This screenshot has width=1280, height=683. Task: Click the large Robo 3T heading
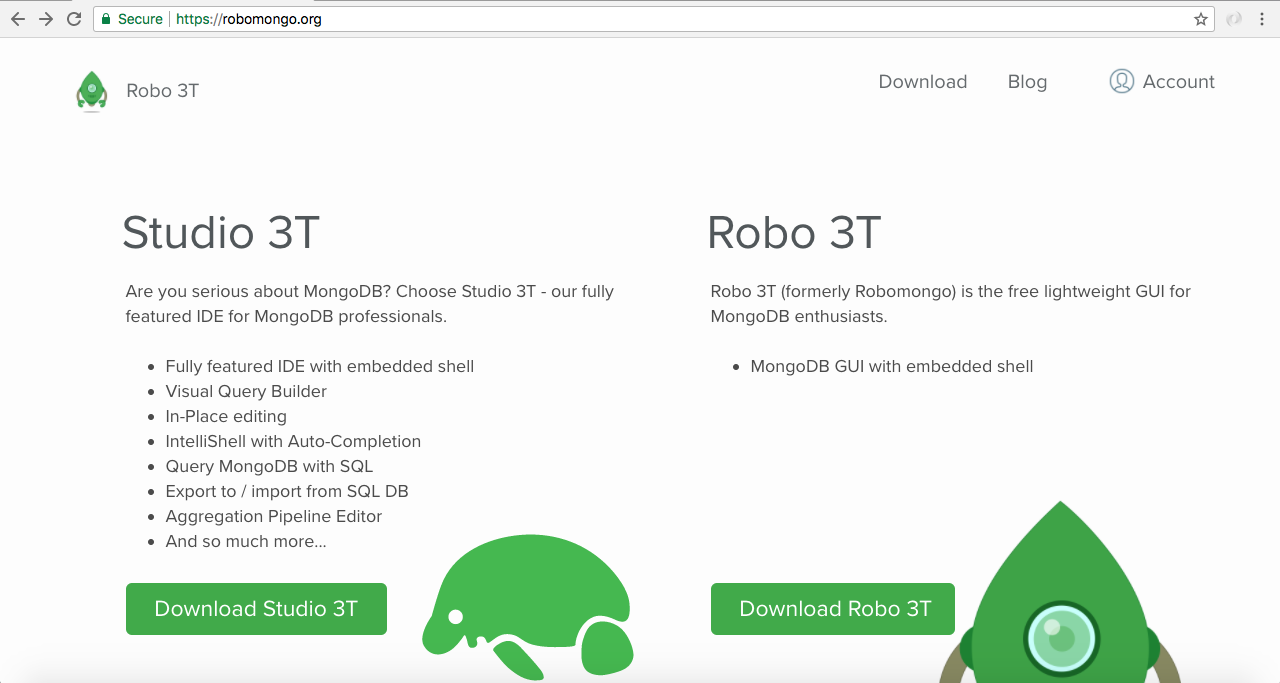tap(794, 233)
